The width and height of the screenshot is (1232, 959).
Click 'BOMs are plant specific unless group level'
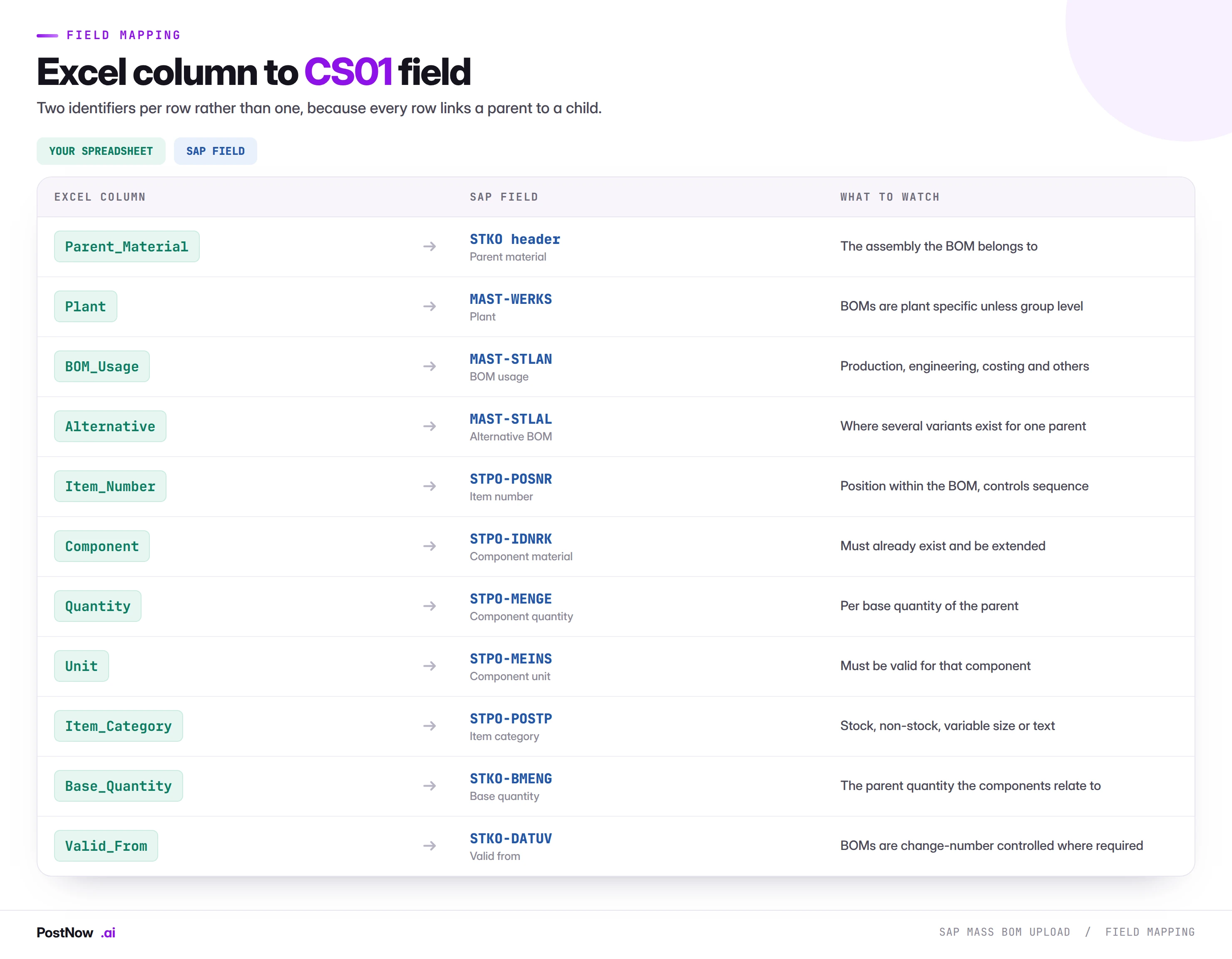click(x=961, y=306)
